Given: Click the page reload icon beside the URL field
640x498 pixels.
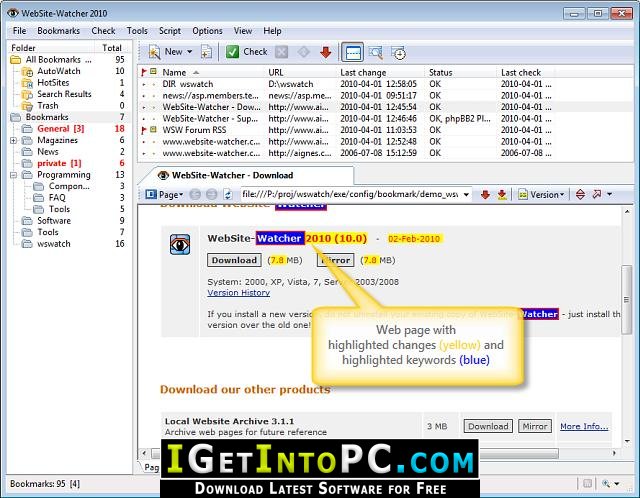Looking at the screenshot, I should pos(228,195).
